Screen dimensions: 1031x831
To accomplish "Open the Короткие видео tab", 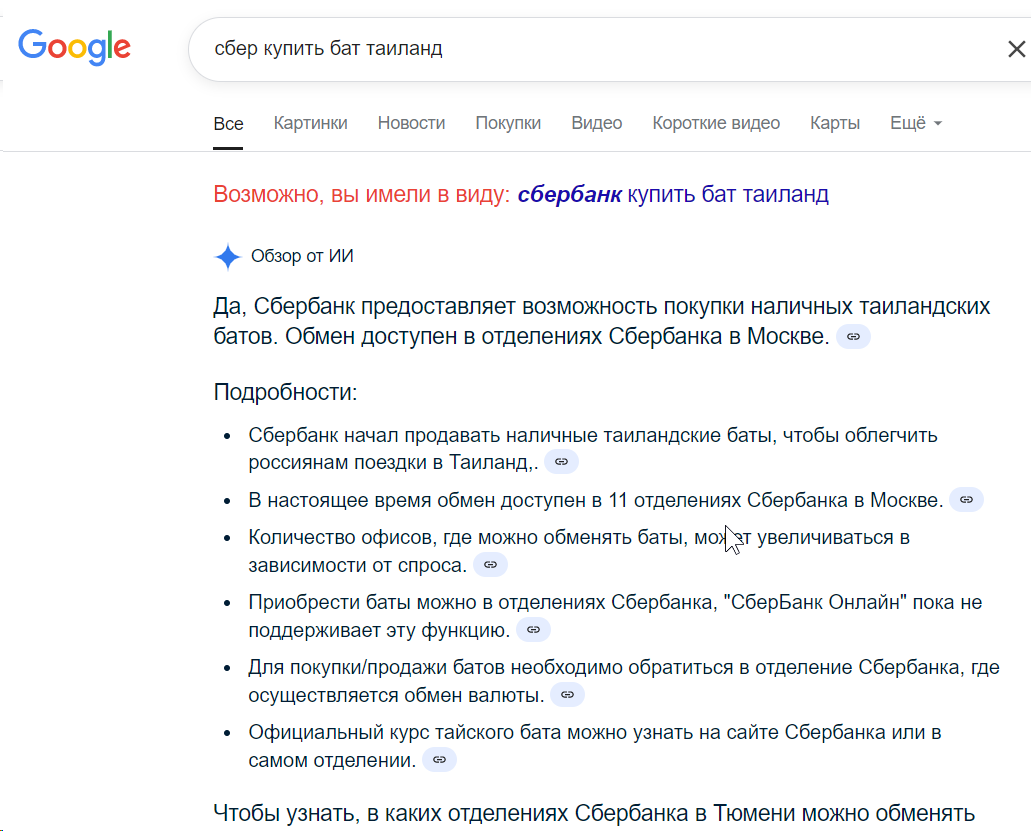I will [716, 123].
